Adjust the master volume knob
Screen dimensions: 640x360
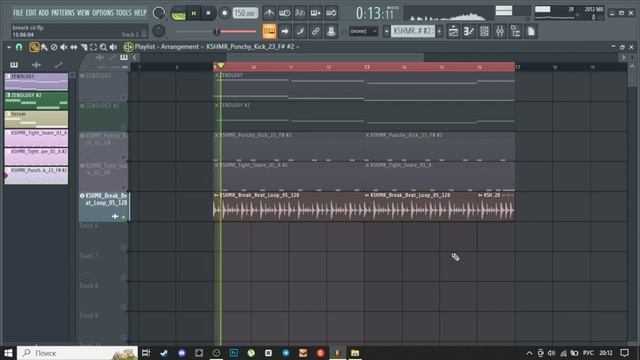coord(159,13)
